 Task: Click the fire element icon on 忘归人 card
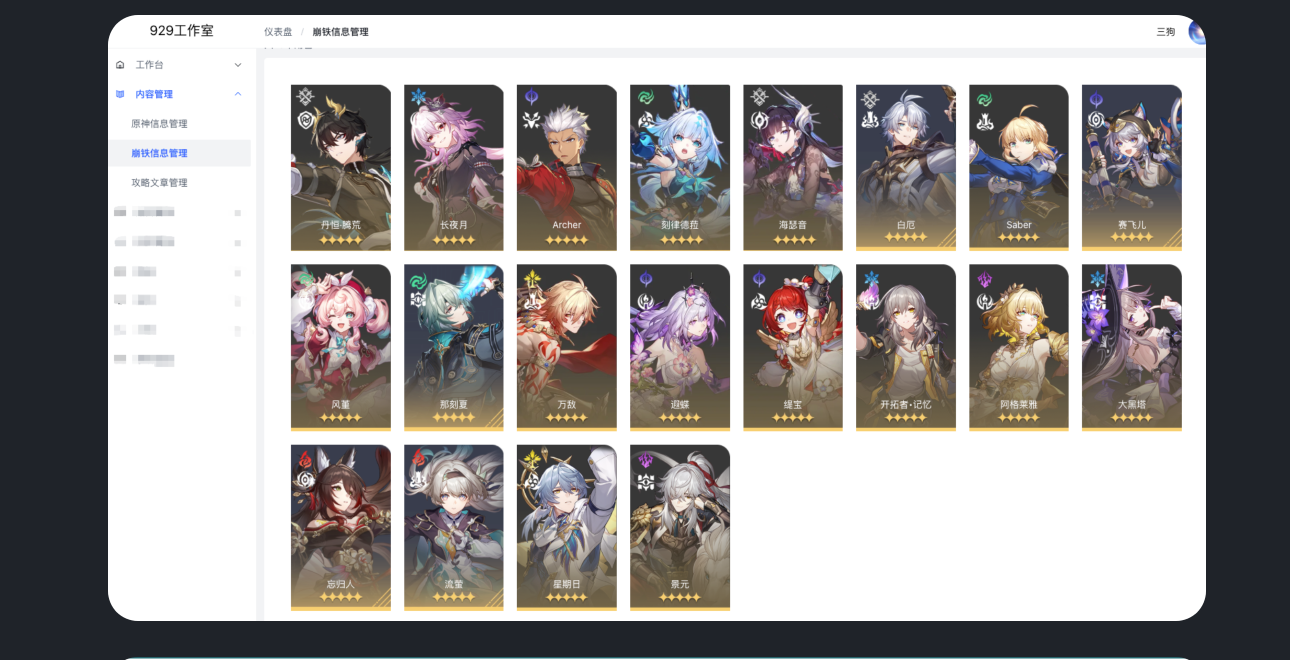pos(304,458)
